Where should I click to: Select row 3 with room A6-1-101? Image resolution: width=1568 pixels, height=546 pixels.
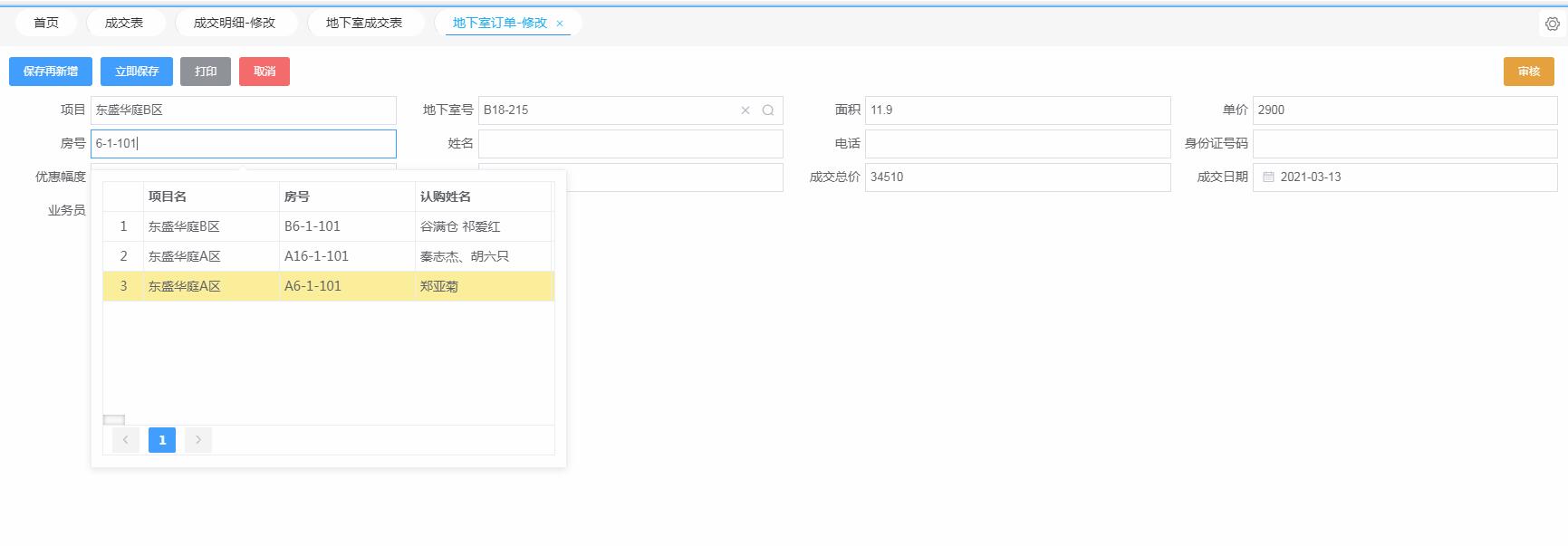313,286
